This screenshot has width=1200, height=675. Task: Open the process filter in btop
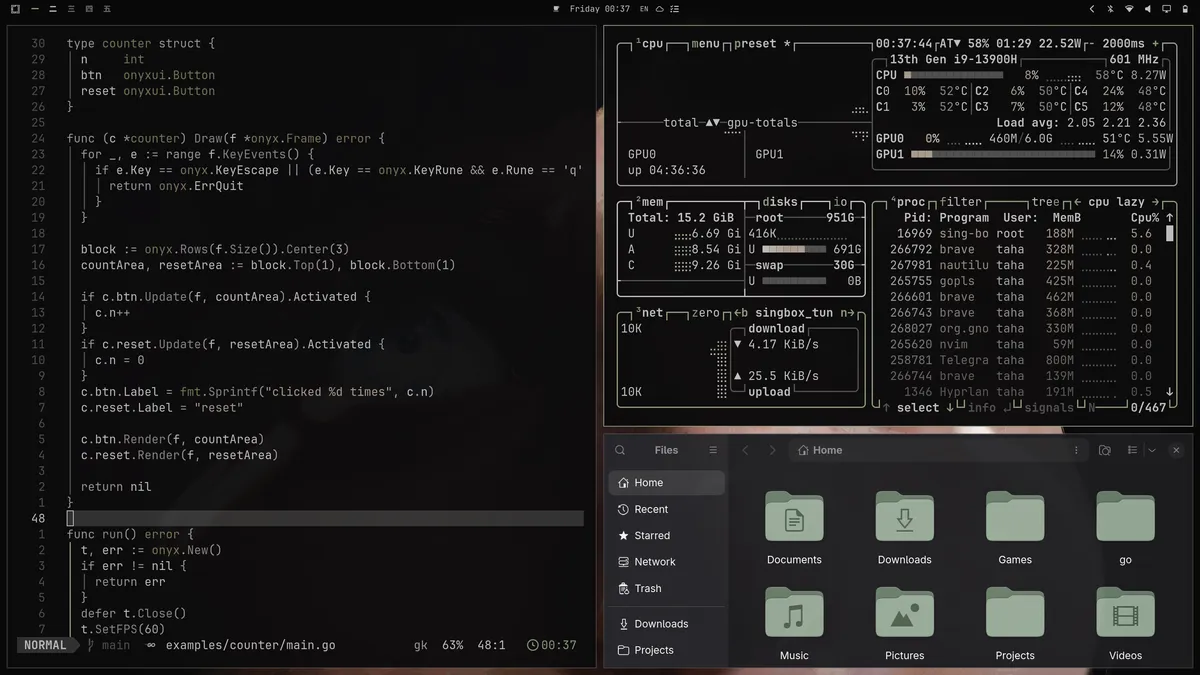point(960,202)
